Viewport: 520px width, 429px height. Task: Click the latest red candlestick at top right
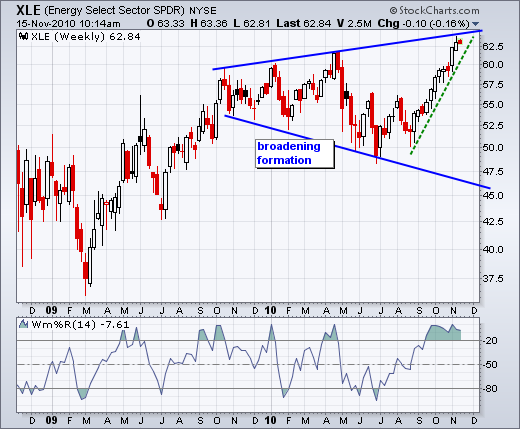coord(460,42)
